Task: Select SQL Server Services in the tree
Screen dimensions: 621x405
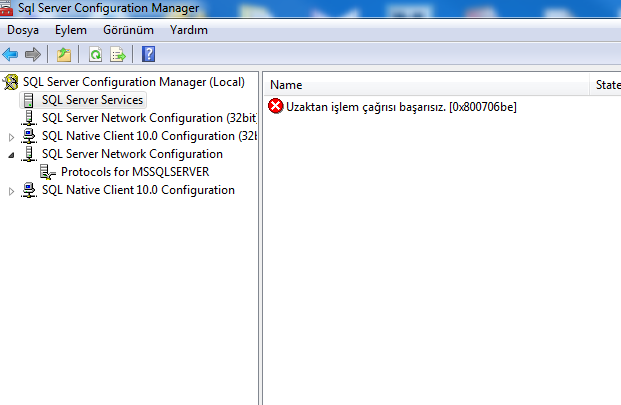Action: click(x=92, y=100)
